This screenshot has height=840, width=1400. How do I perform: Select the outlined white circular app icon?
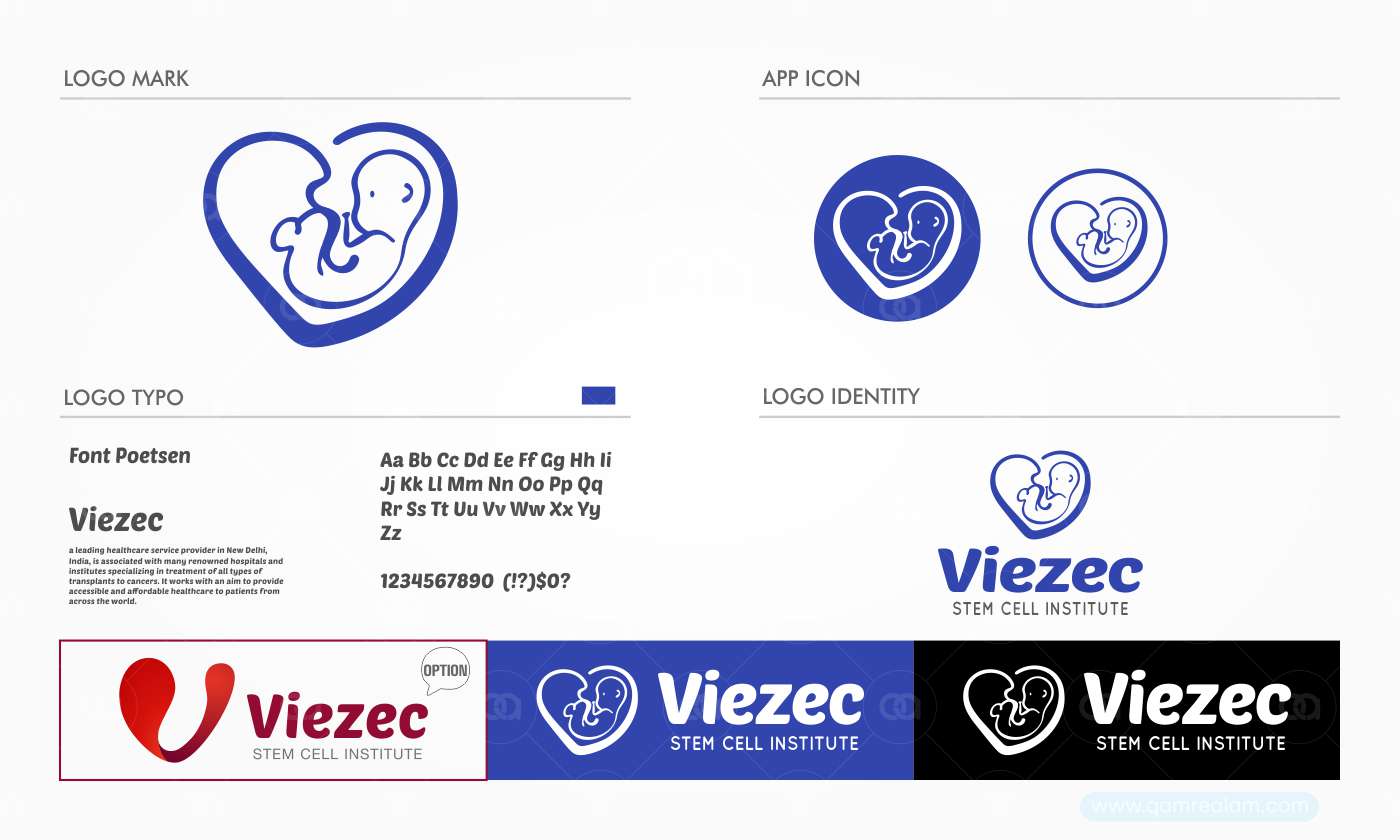click(1098, 238)
